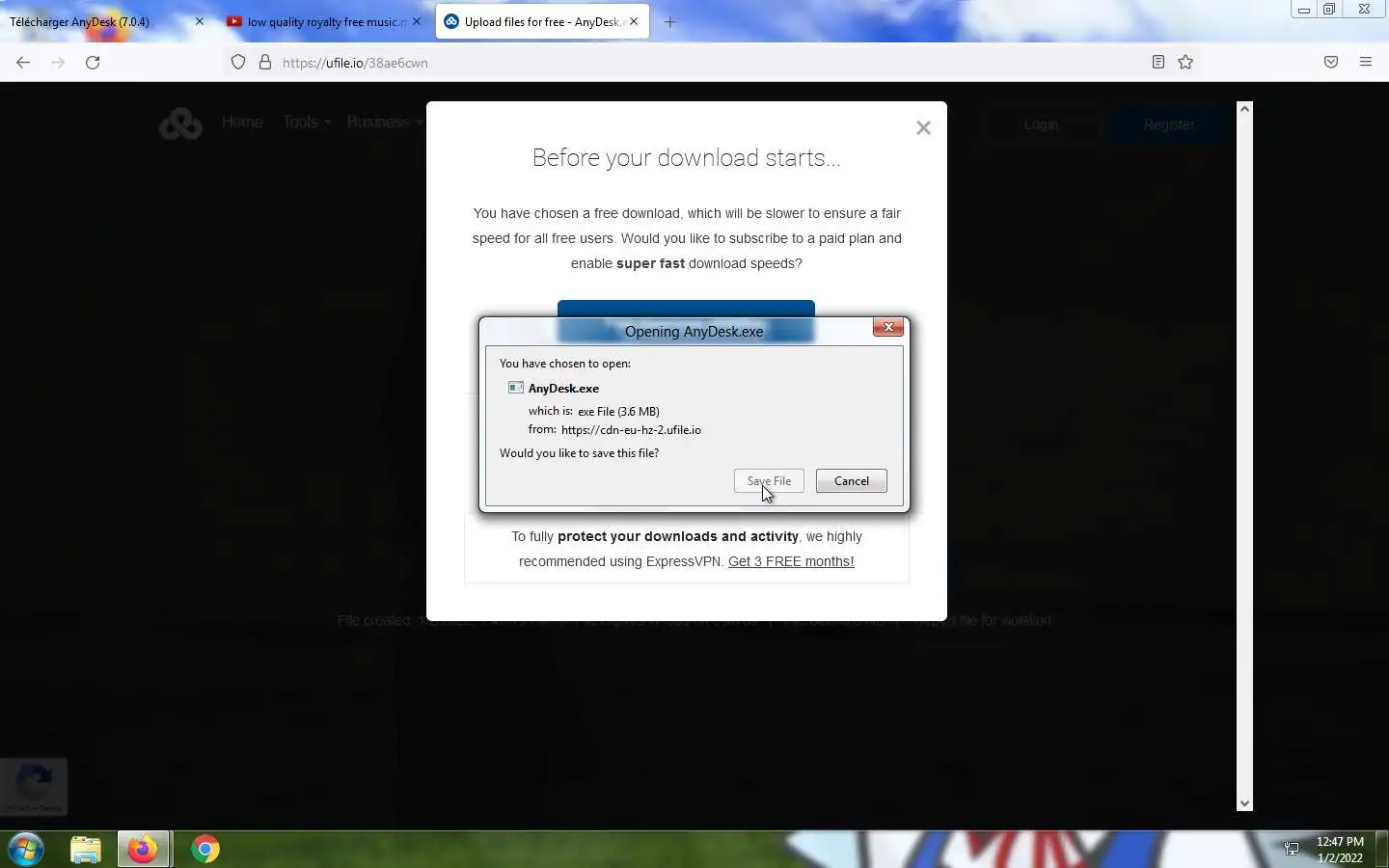
Task: Close the Télécharger AnyDesk tab
Action: [x=200, y=21]
